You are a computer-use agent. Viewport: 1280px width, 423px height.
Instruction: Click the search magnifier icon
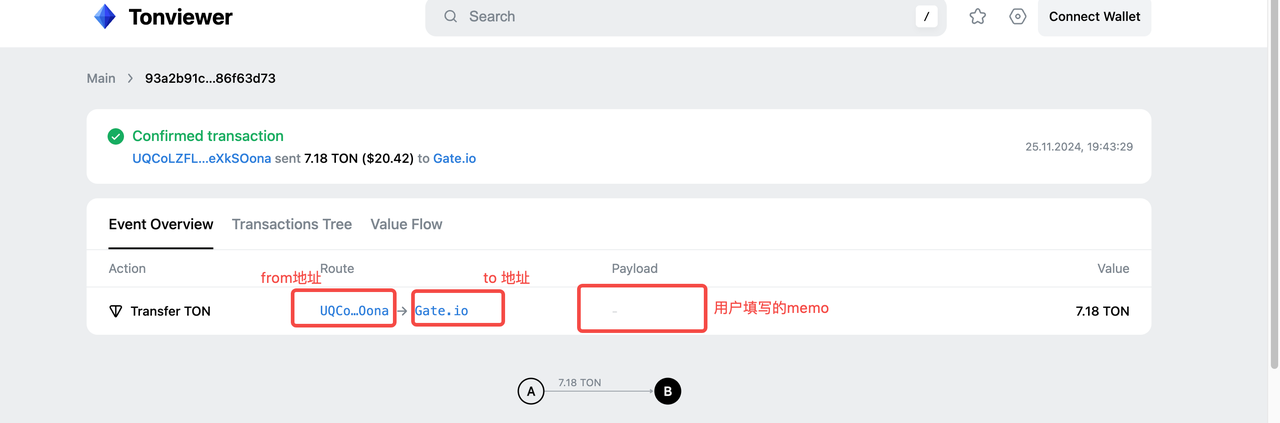click(451, 17)
